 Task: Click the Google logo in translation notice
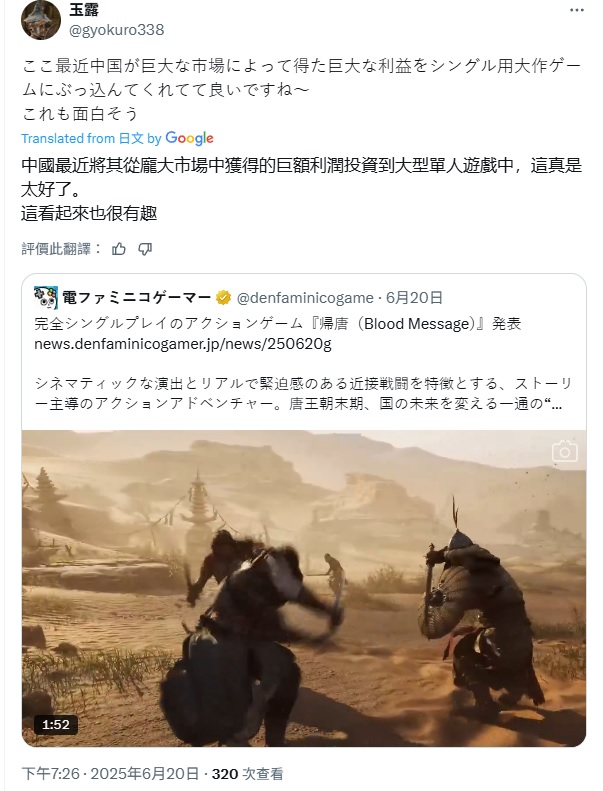189,138
